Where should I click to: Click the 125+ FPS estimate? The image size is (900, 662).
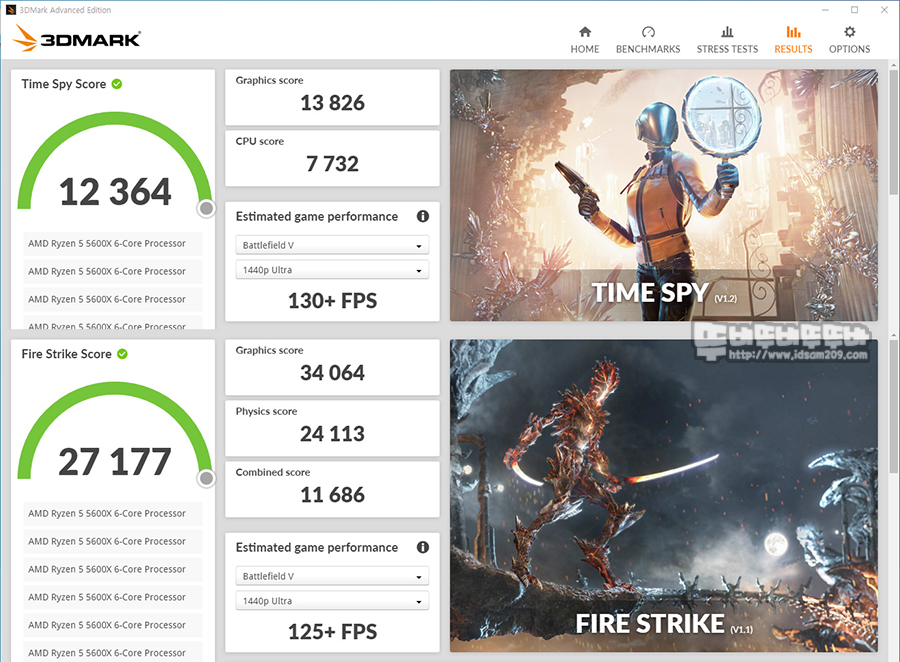tap(332, 632)
